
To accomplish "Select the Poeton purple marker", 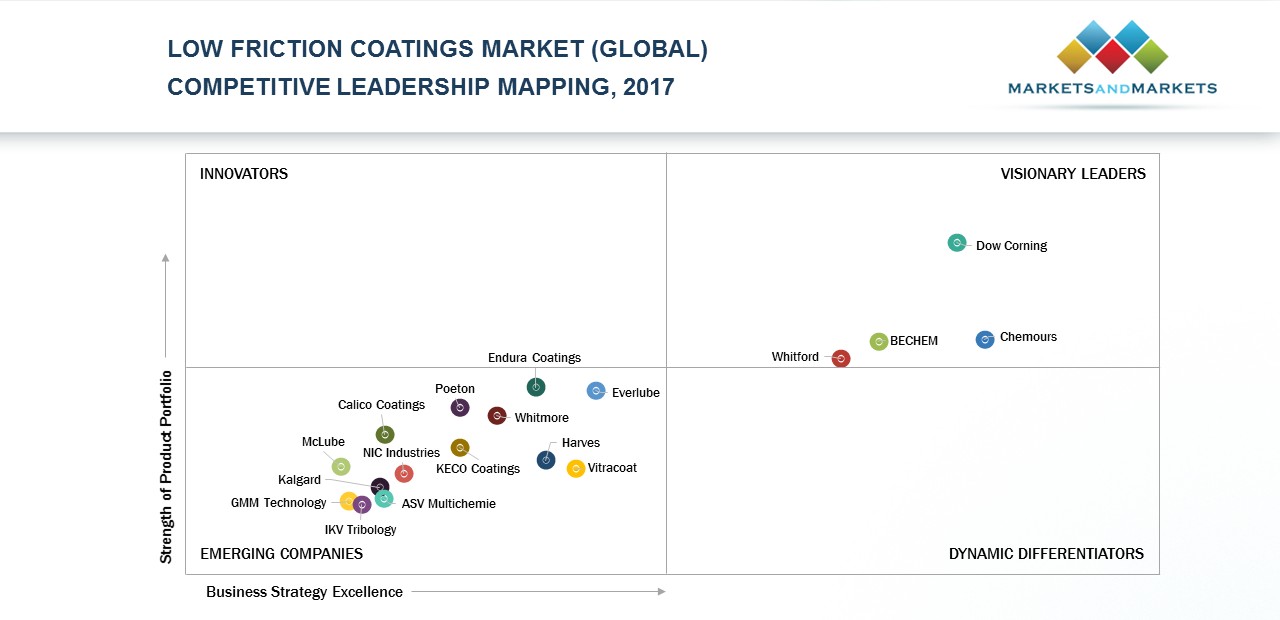I will (460, 407).
